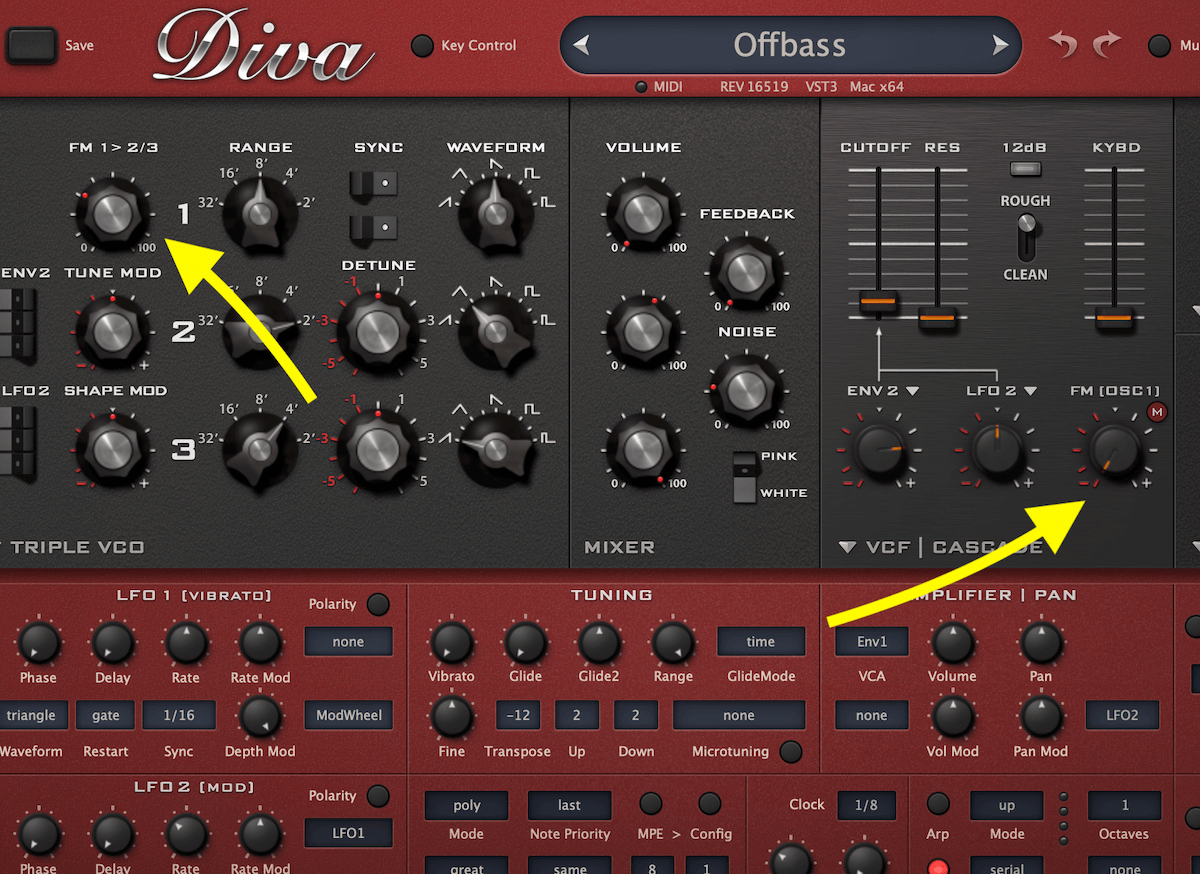
Task: Click the FM [OSC1] filter knob
Action: tap(1114, 450)
